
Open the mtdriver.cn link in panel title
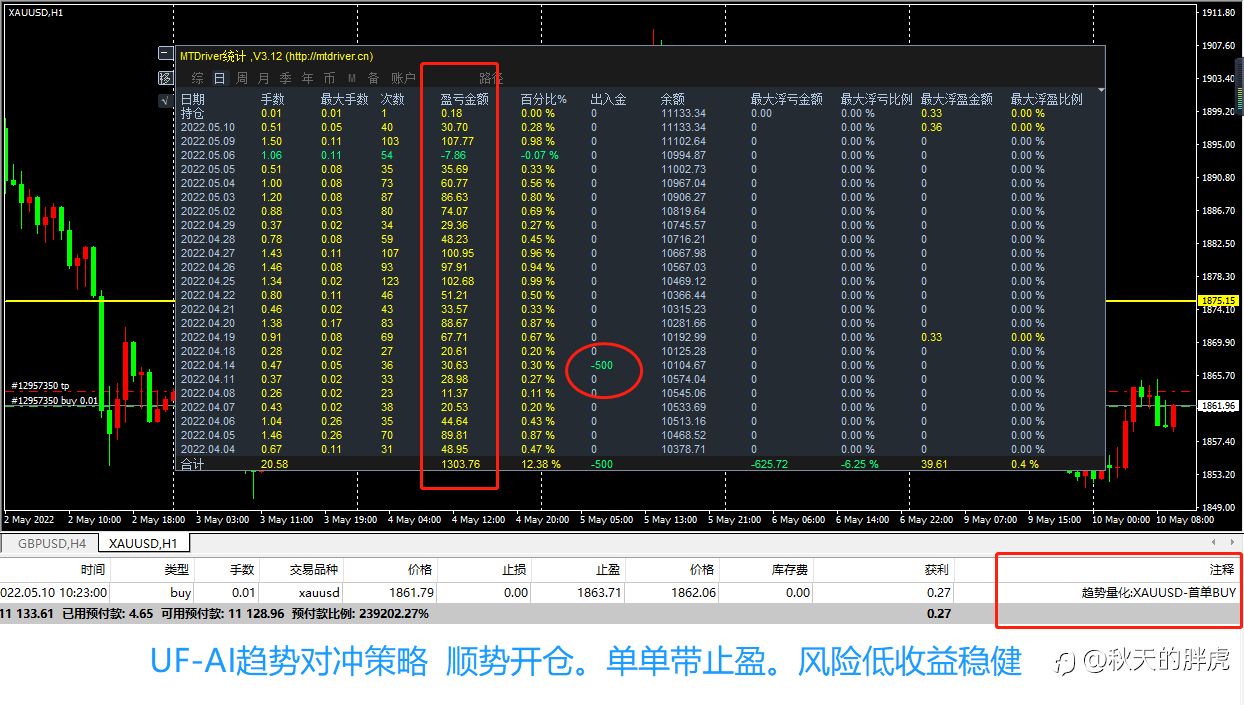click(328, 56)
